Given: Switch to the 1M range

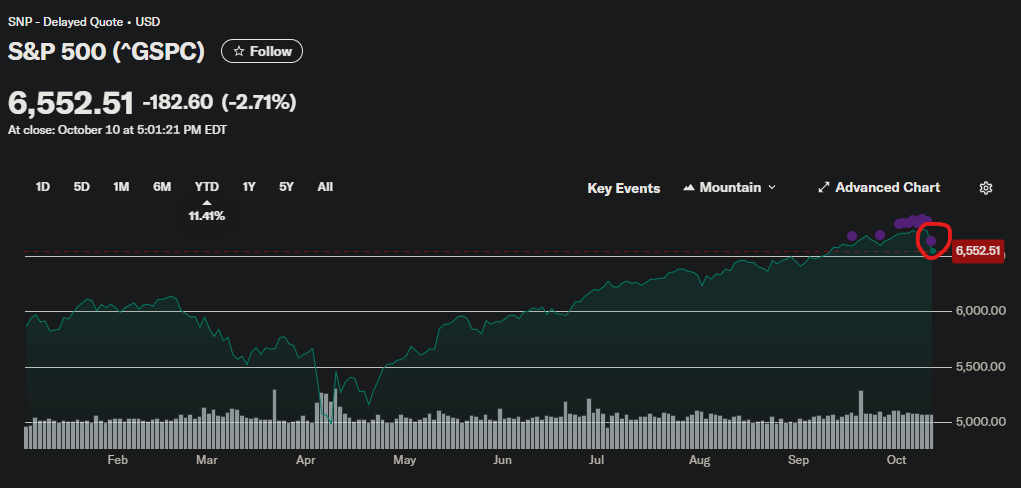Looking at the screenshot, I should click(x=121, y=187).
